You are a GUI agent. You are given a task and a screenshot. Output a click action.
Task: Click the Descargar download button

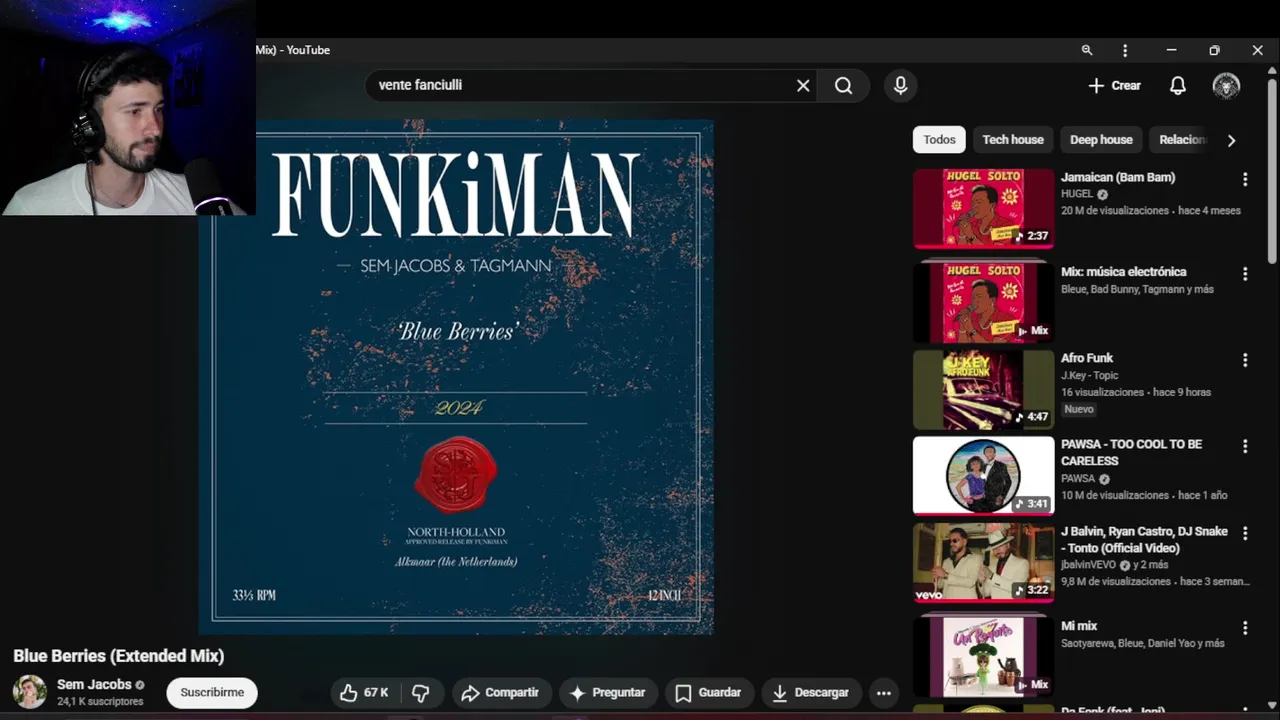coord(811,692)
